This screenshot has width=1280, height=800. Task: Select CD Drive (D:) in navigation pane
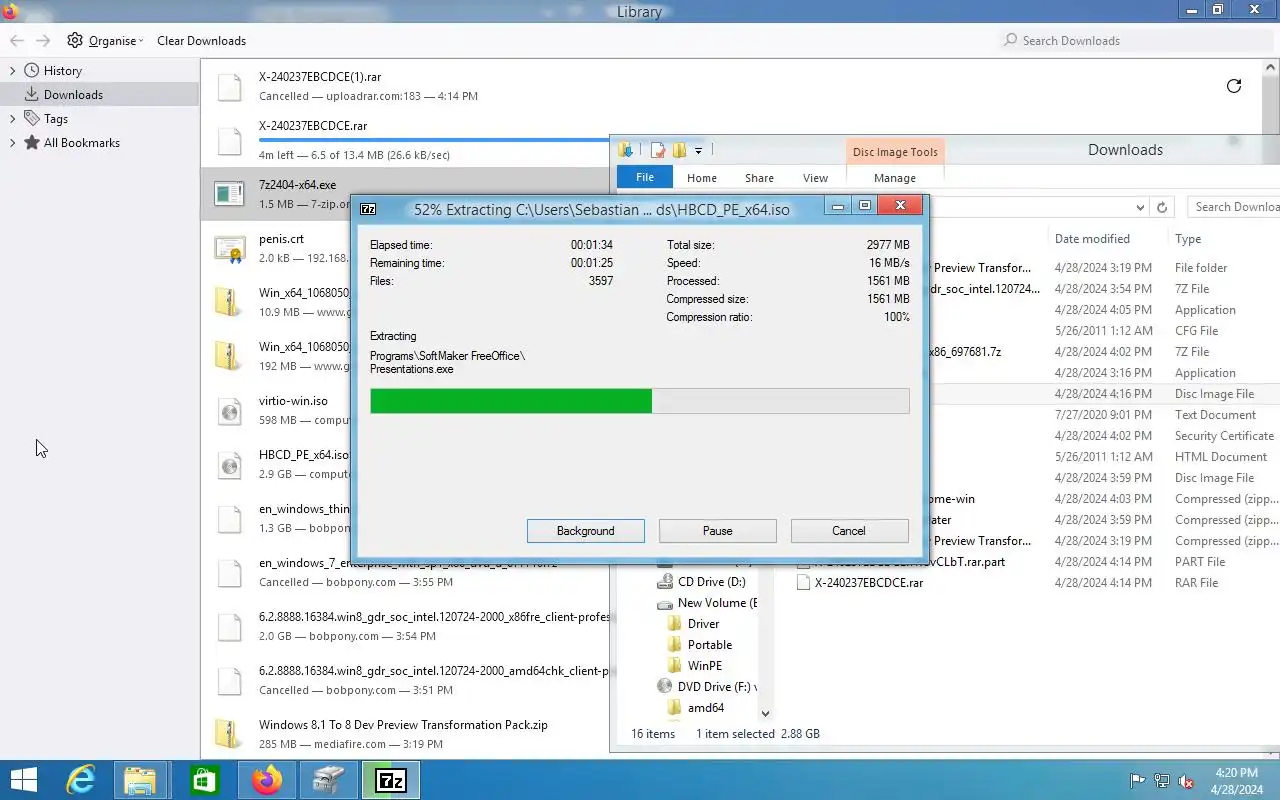click(x=711, y=582)
